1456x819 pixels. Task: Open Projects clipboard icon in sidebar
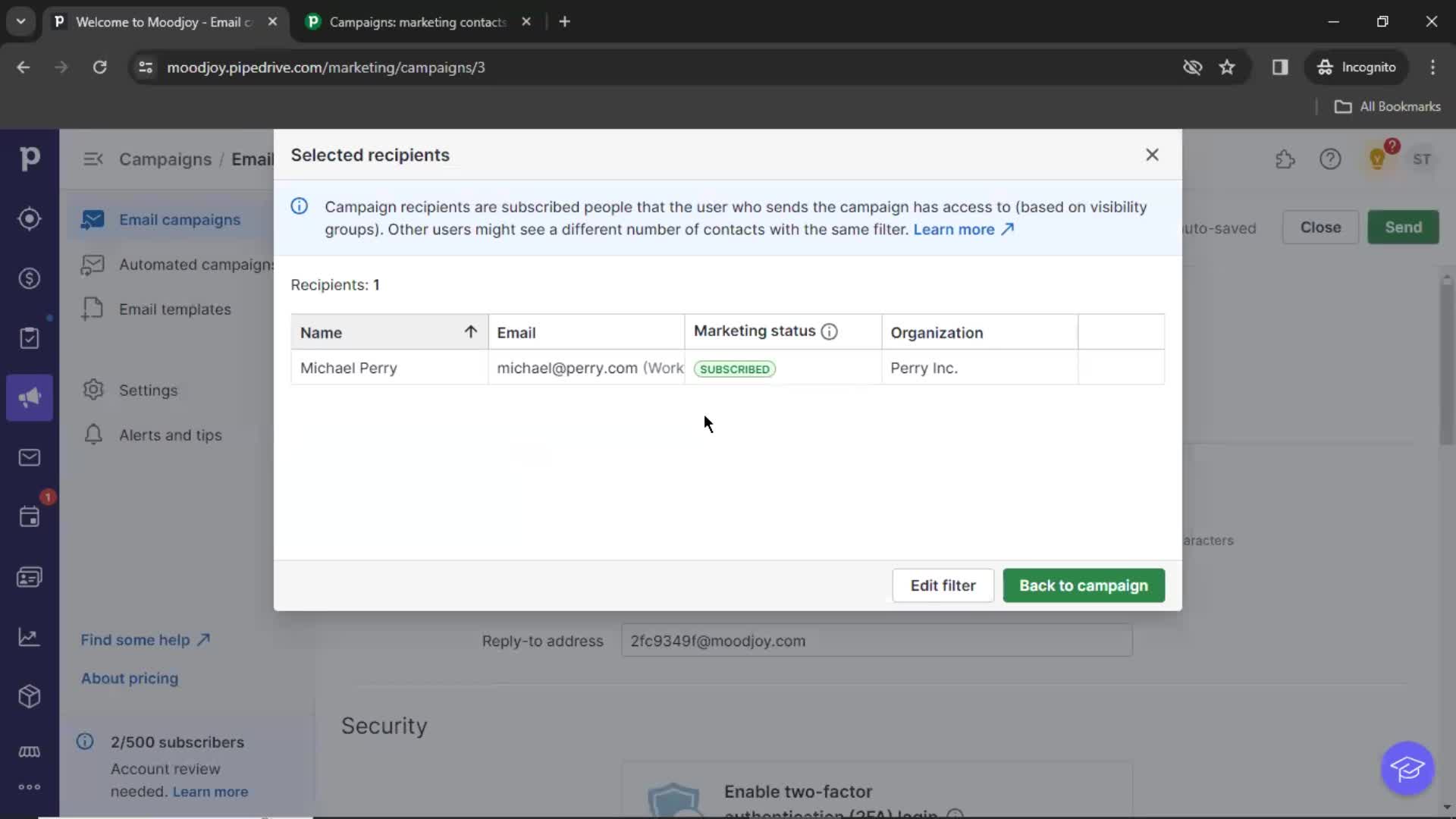(30, 338)
